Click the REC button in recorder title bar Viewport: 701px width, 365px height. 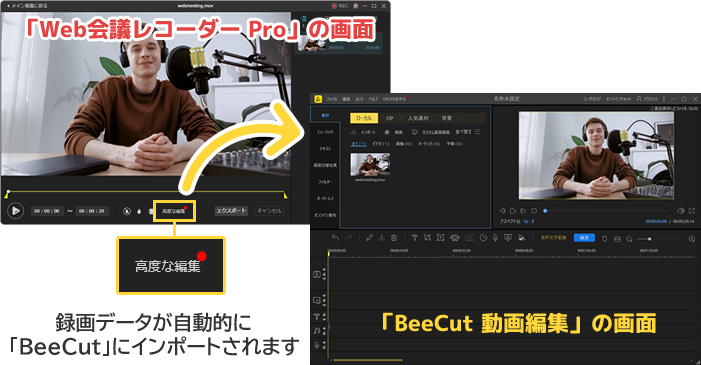click(340, 6)
